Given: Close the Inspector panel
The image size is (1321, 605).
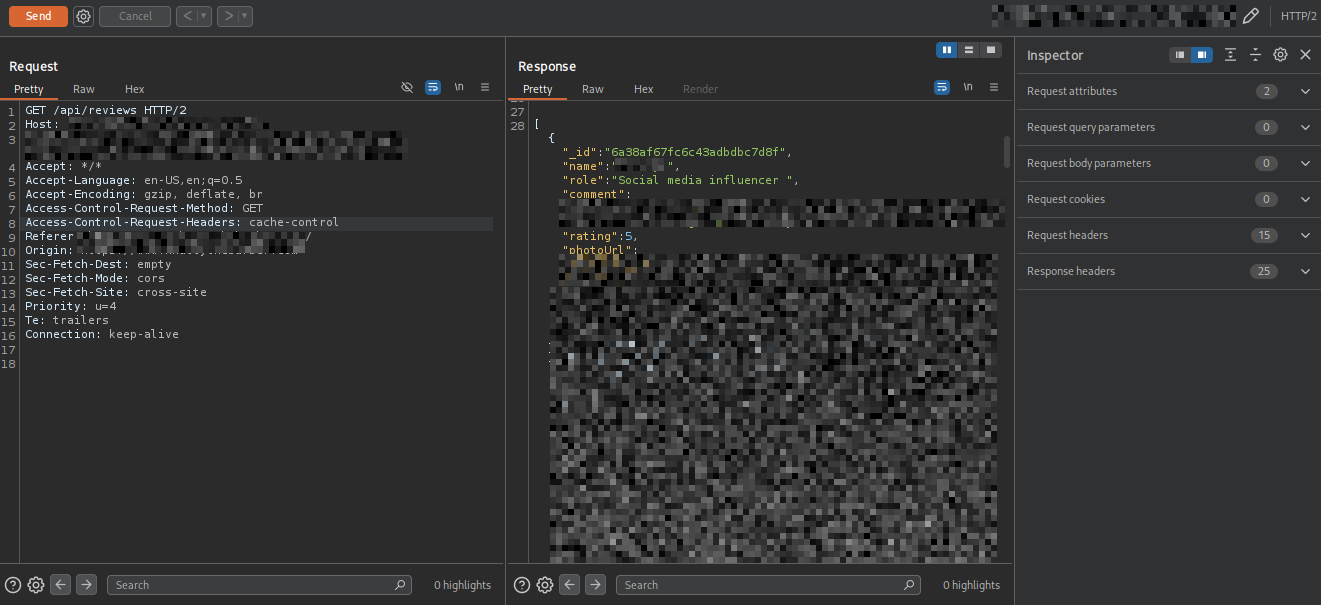Looking at the screenshot, I should [1305, 55].
